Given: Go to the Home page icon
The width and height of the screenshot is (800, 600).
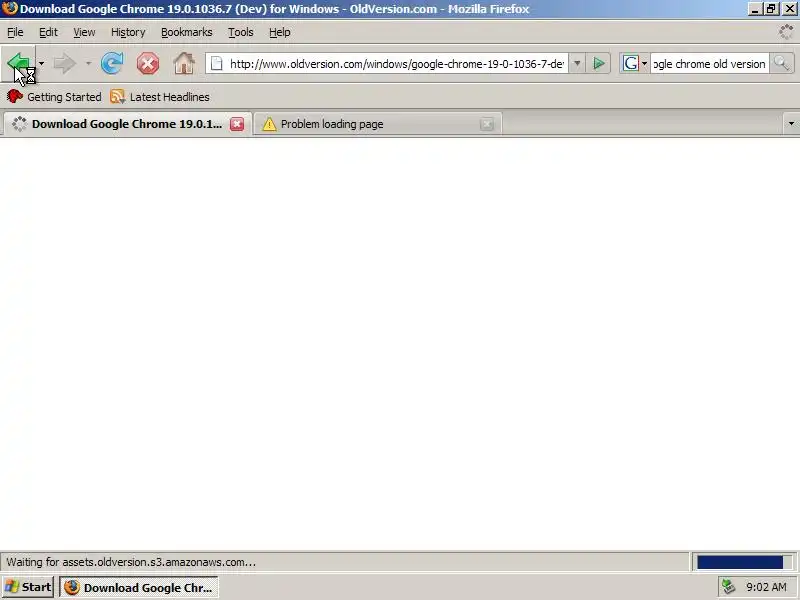Looking at the screenshot, I should 184,64.
